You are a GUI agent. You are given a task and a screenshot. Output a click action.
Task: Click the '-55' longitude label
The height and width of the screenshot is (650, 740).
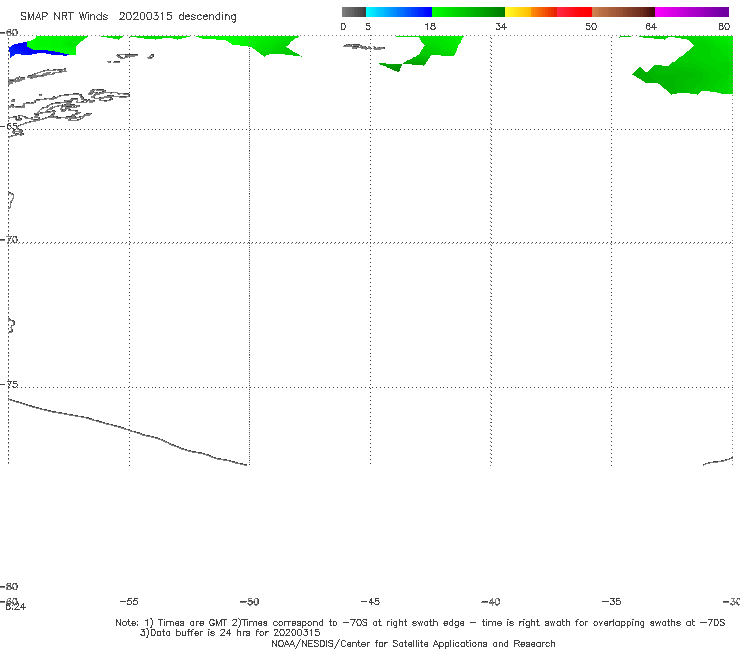129,602
